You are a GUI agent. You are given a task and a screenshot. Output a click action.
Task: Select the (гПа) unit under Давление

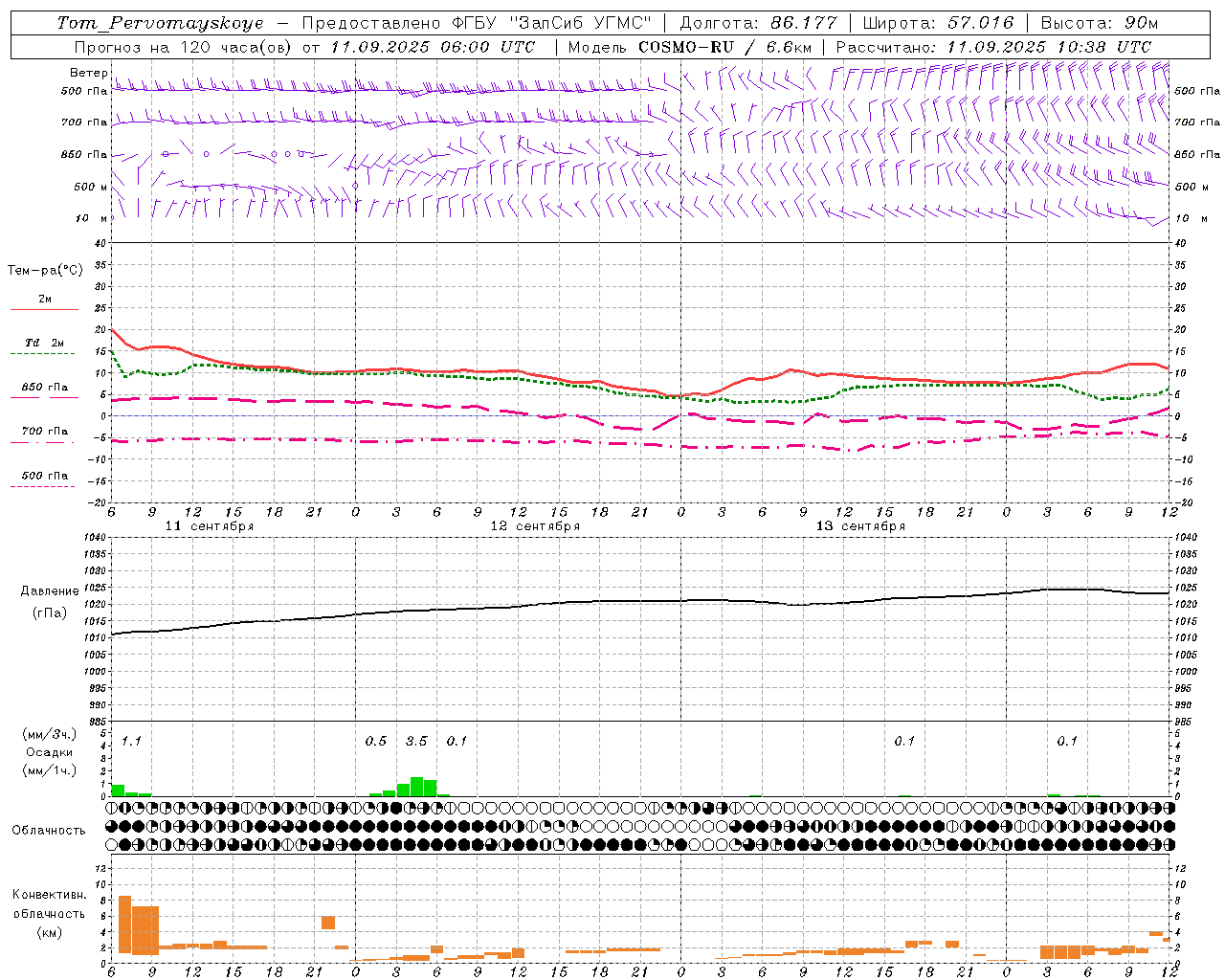point(49,612)
